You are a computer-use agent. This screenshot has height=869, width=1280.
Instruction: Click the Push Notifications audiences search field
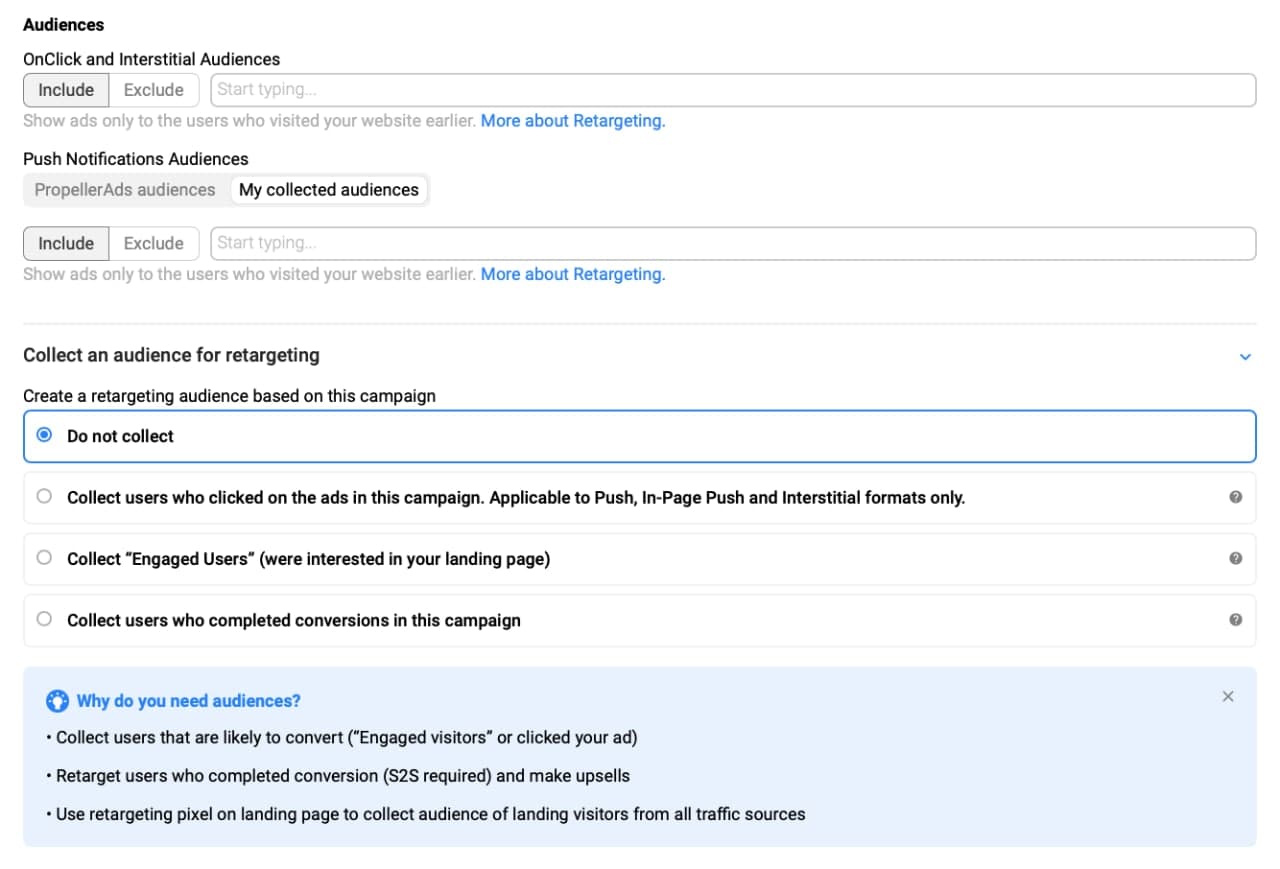click(732, 244)
